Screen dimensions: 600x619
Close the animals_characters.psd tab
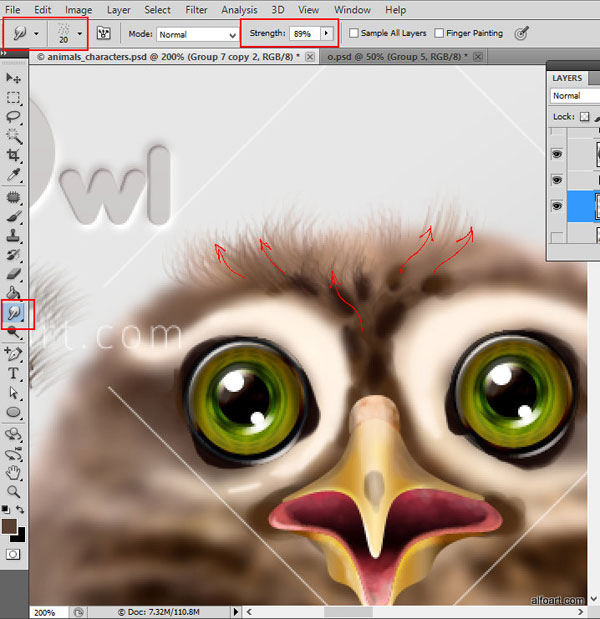310,57
